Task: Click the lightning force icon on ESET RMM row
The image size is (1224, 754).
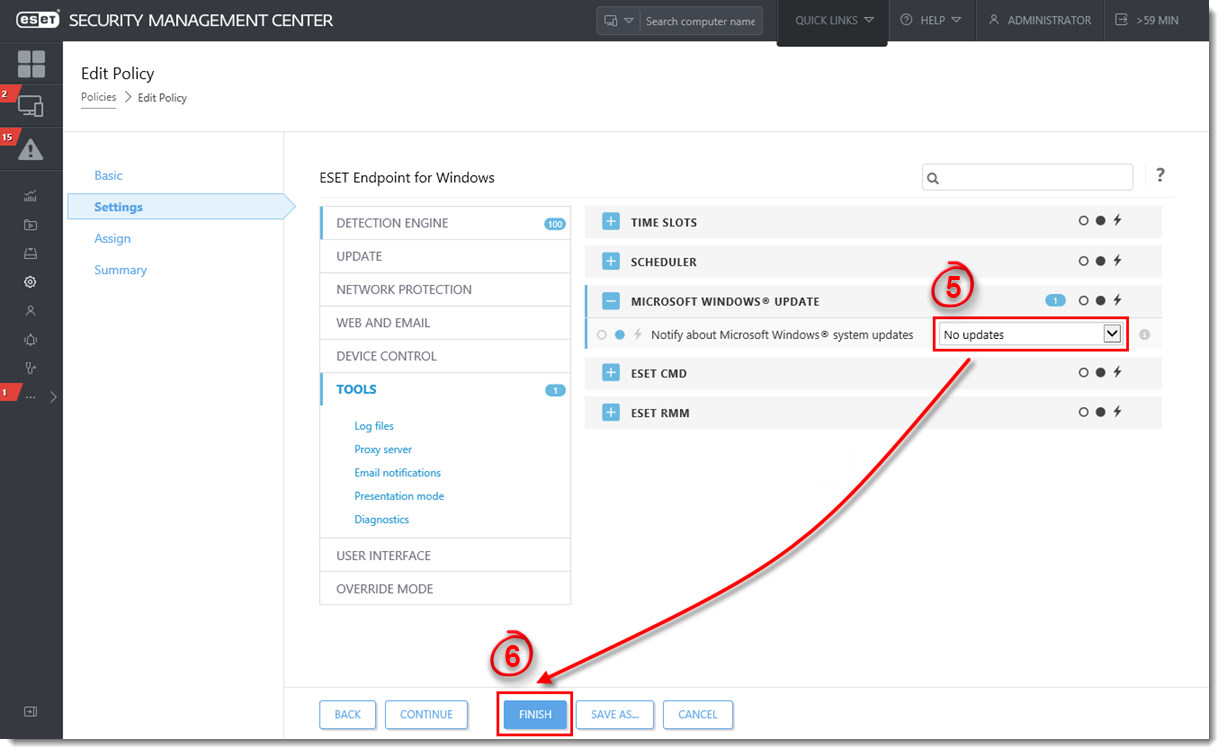Action: coord(1118,412)
